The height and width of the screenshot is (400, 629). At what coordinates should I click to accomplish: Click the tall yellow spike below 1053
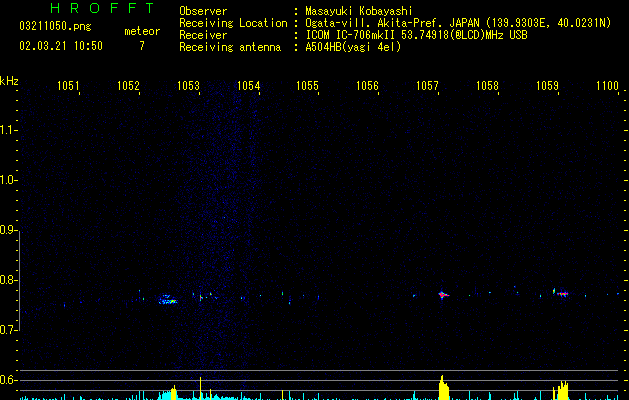[x=201, y=388]
